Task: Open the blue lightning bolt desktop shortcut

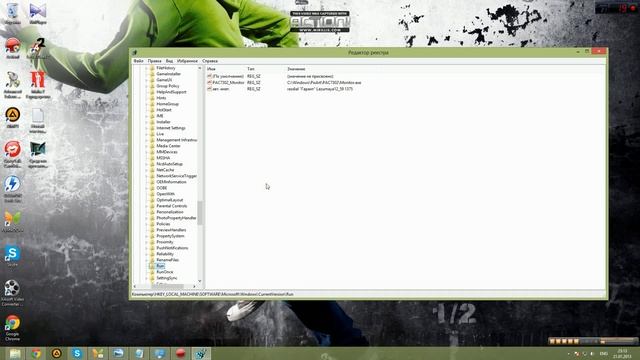Action: pos(12,188)
